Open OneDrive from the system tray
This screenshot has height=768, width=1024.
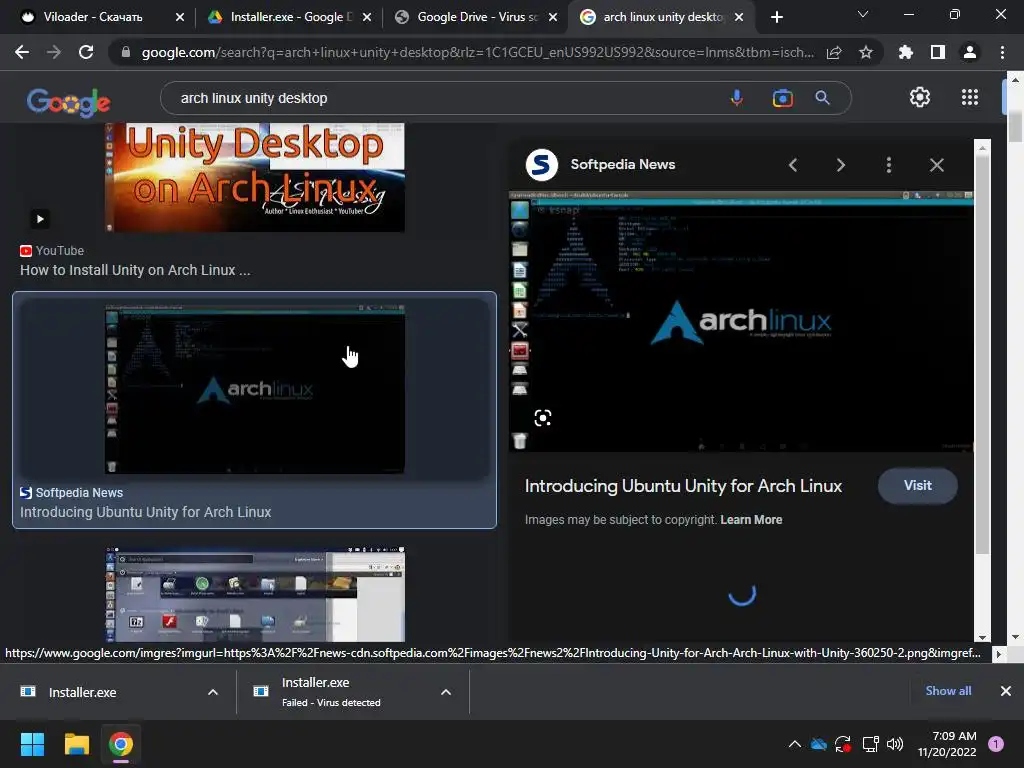pos(819,744)
